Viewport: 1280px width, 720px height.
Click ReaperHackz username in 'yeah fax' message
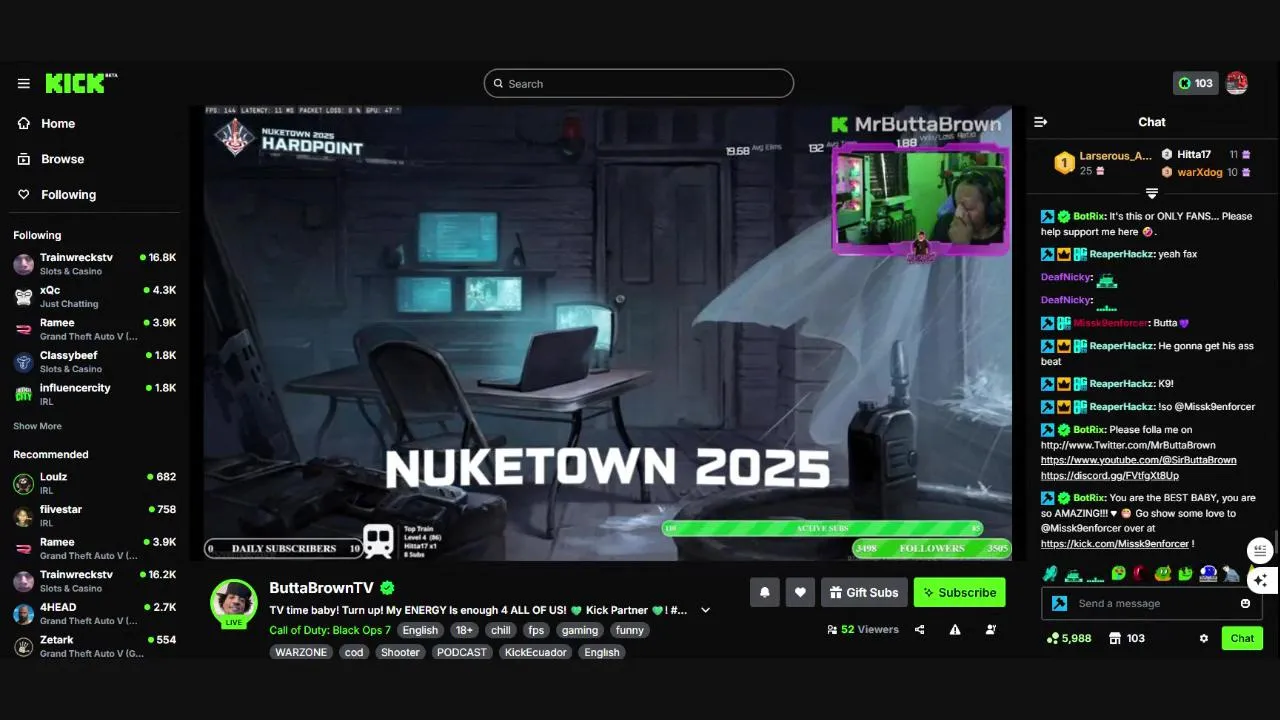pos(1121,254)
